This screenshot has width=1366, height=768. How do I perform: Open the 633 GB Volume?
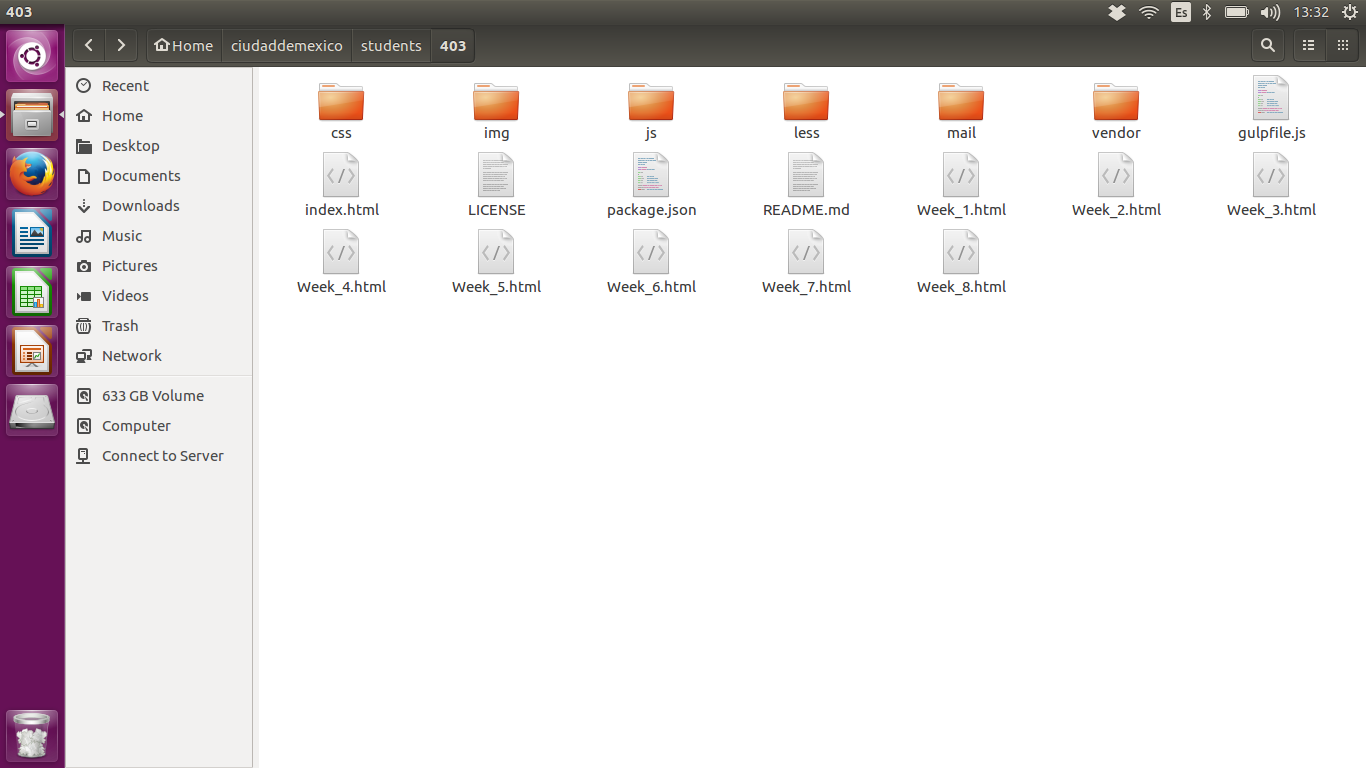160,396
